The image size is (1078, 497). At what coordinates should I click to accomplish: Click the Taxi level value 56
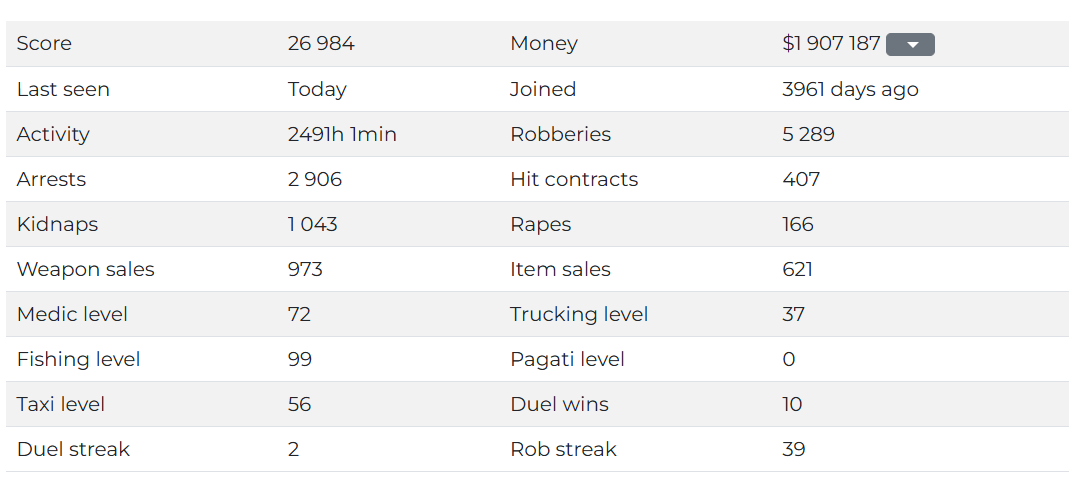pos(300,404)
